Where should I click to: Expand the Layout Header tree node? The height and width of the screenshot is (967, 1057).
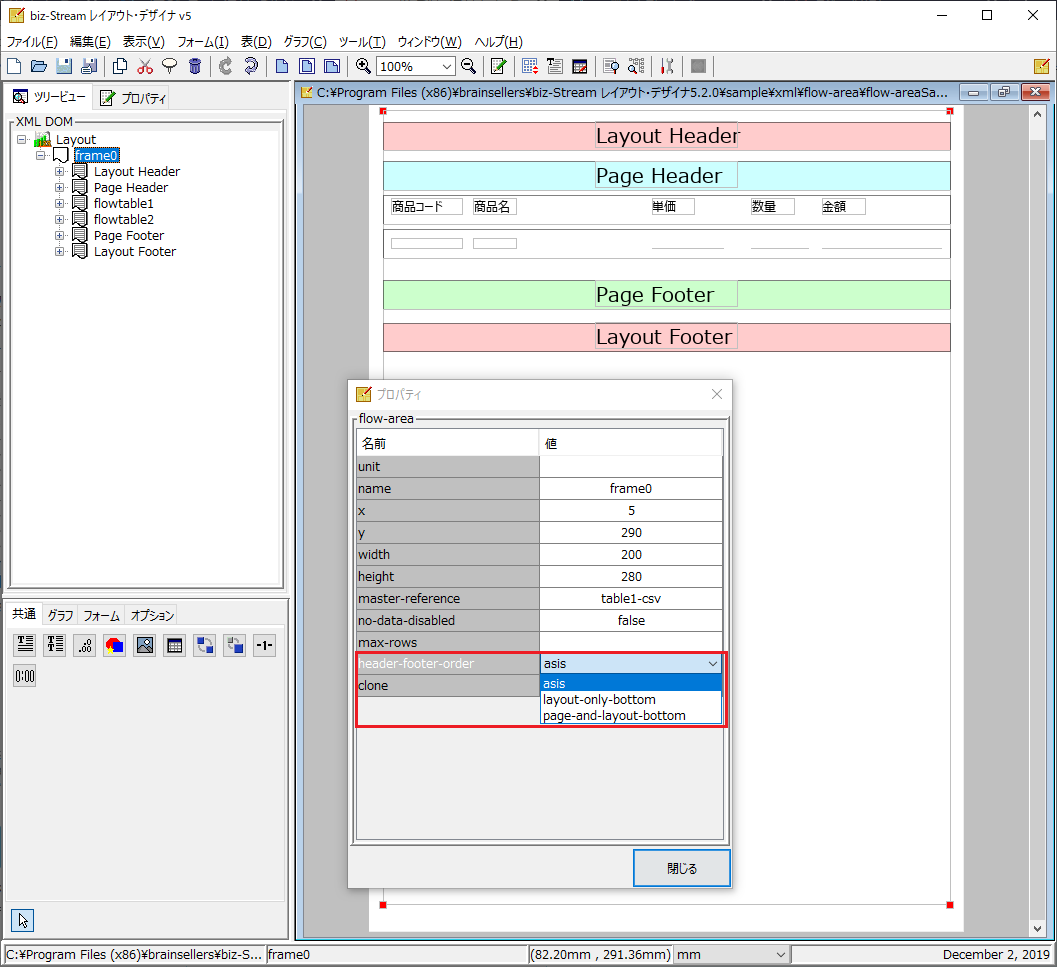click(x=59, y=171)
